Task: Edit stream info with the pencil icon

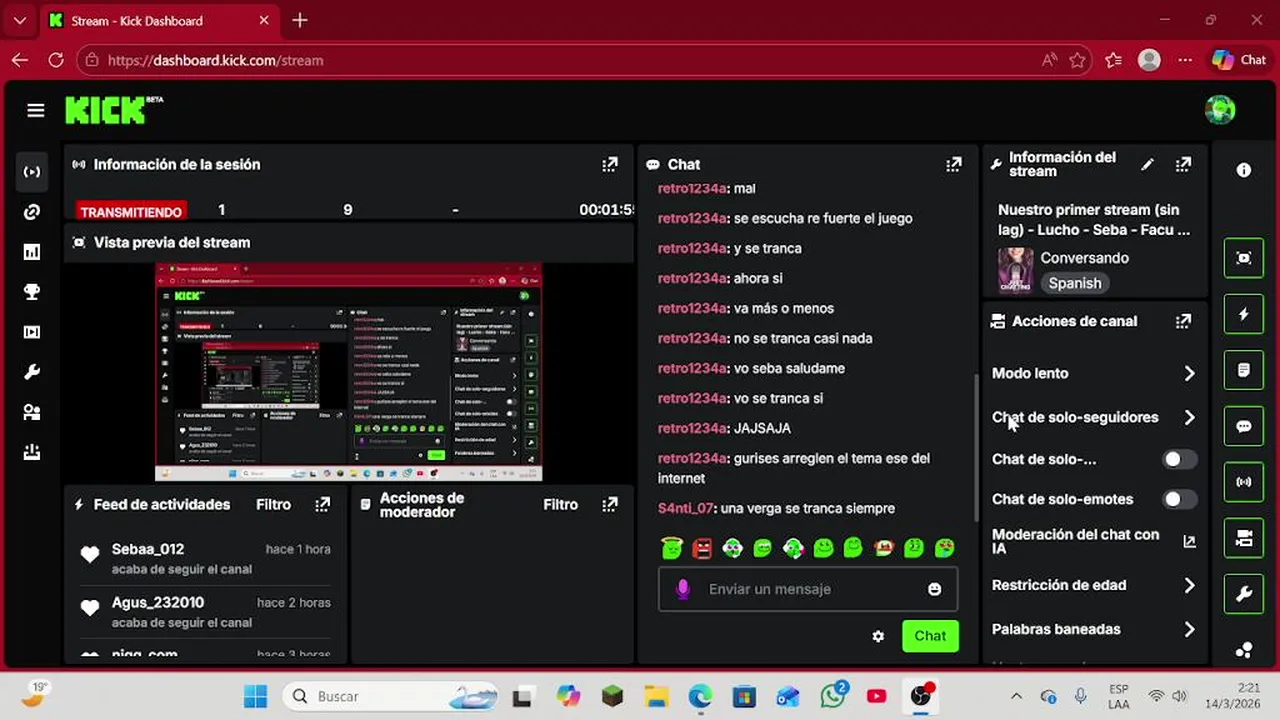Action: point(1148,164)
